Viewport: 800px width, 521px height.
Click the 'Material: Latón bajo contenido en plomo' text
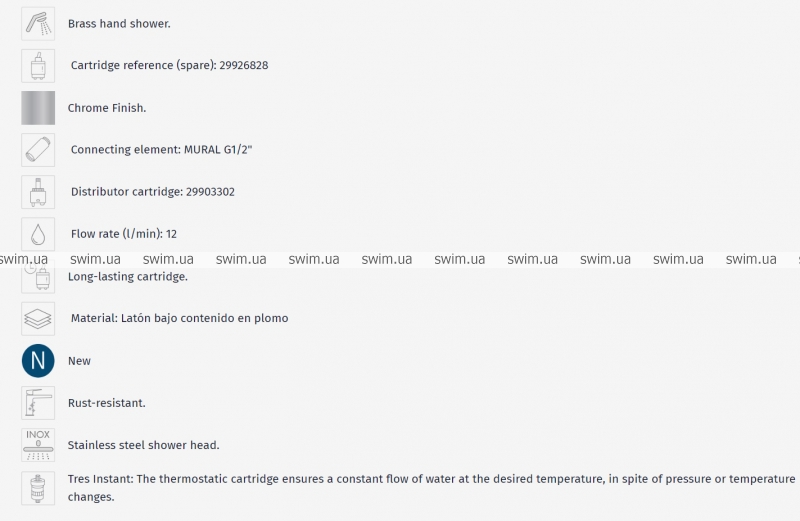[179, 318]
